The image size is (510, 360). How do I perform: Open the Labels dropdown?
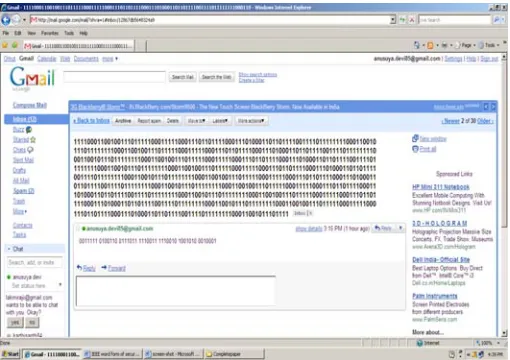tap(220, 121)
